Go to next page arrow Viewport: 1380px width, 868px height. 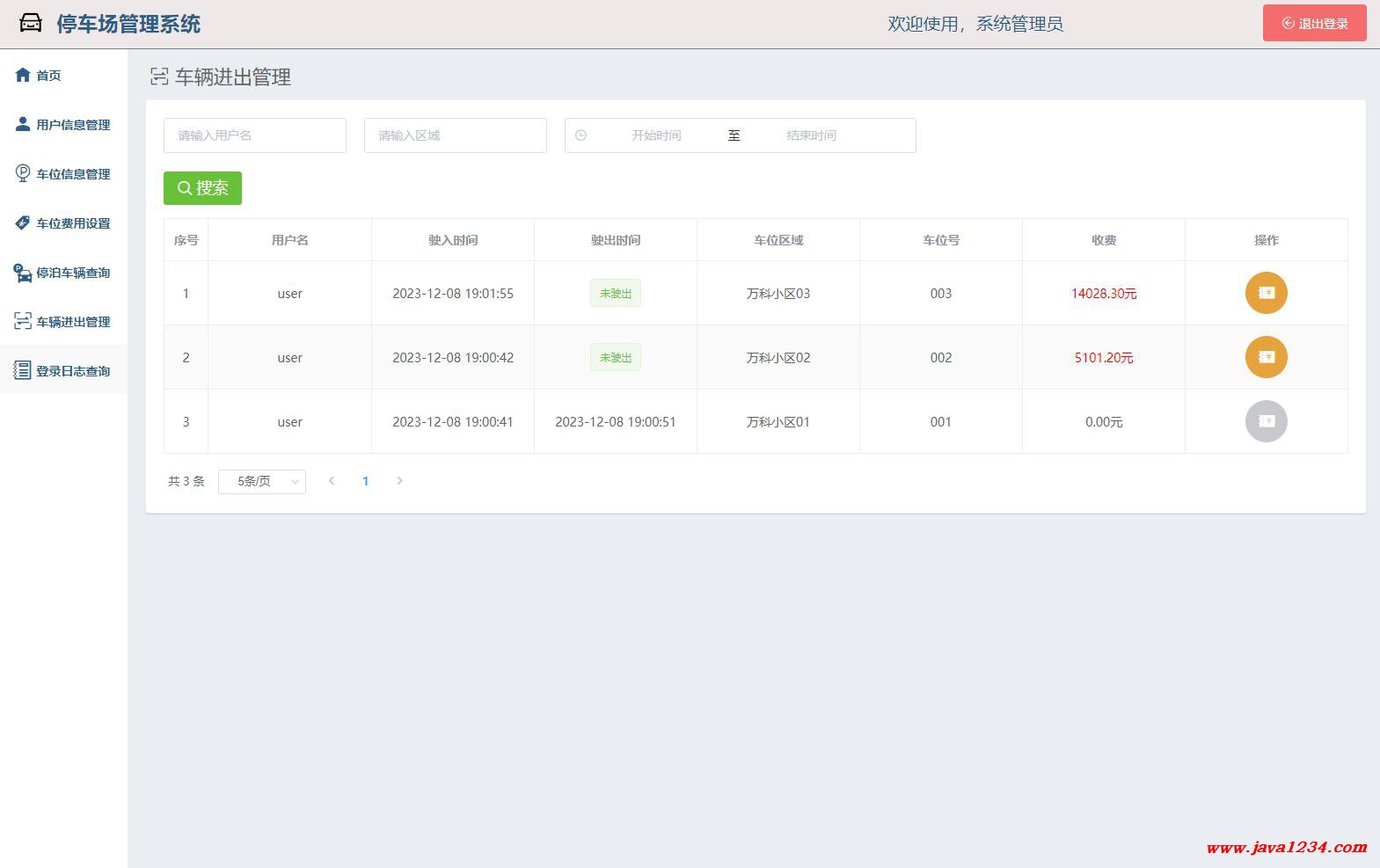pyautogui.click(x=399, y=481)
